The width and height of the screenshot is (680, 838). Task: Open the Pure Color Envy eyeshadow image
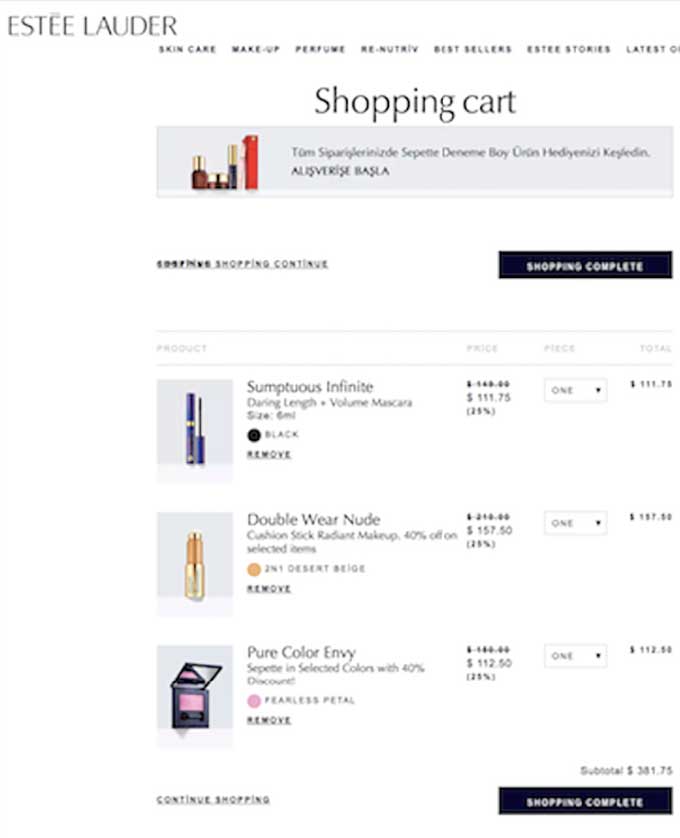(195, 696)
